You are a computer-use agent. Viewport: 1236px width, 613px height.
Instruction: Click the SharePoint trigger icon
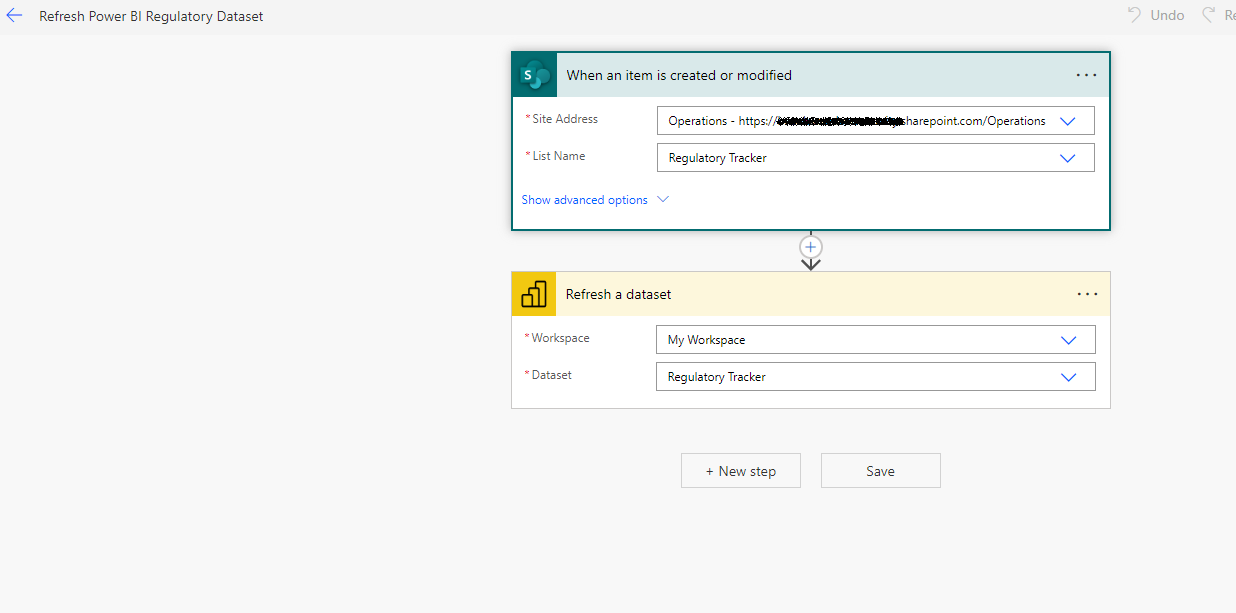[x=535, y=75]
